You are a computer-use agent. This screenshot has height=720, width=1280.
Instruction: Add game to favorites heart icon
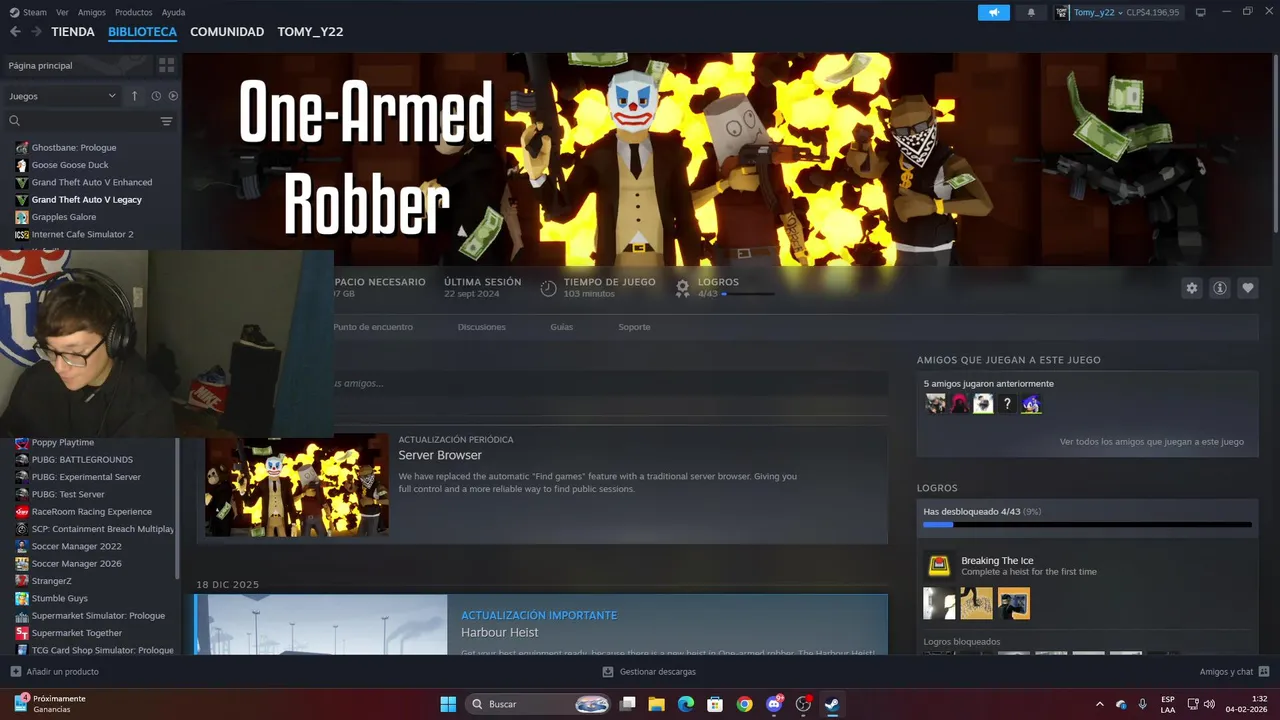pyautogui.click(x=1248, y=288)
